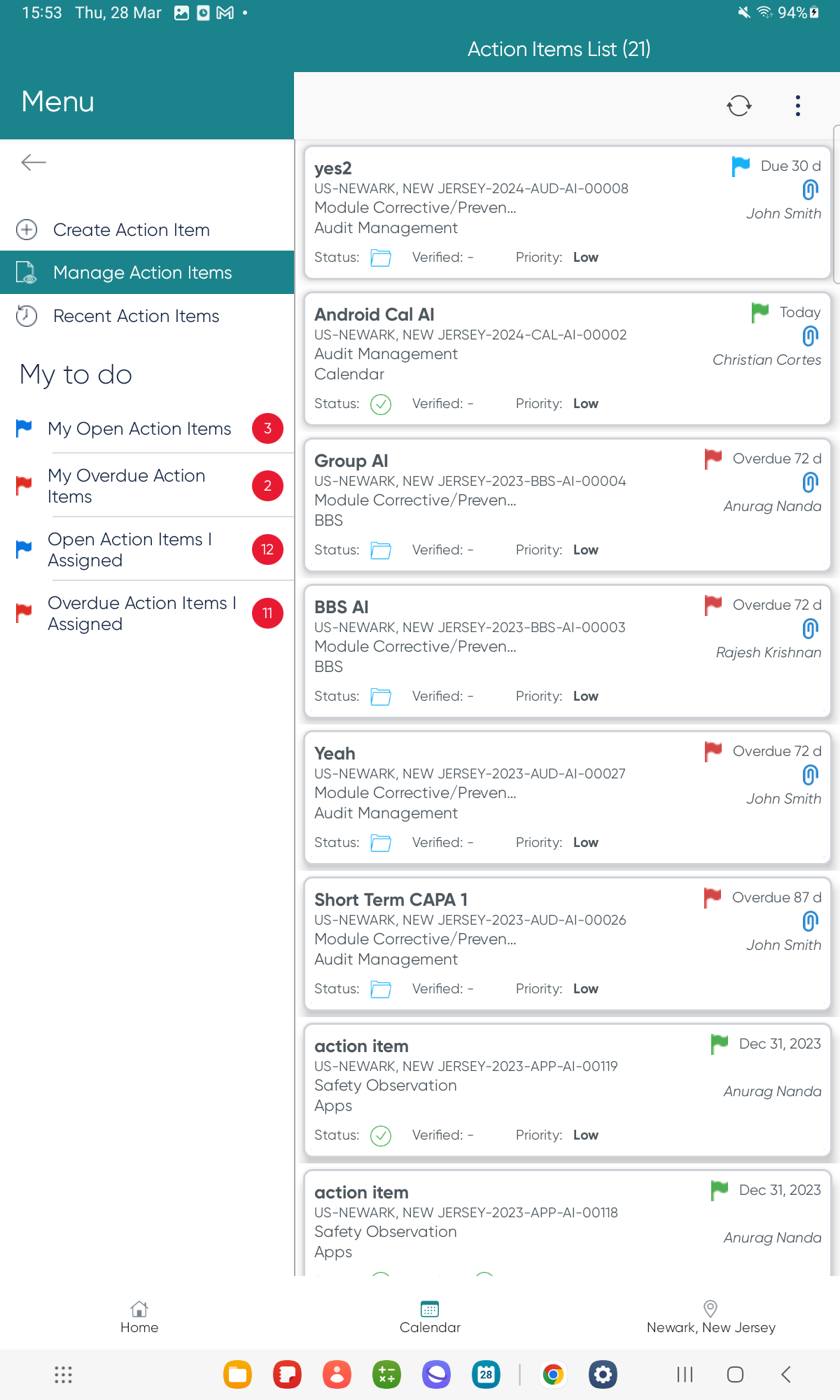840x1400 pixels.
Task: Tap the red badge showing 11
Action: pyautogui.click(x=267, y=613)
